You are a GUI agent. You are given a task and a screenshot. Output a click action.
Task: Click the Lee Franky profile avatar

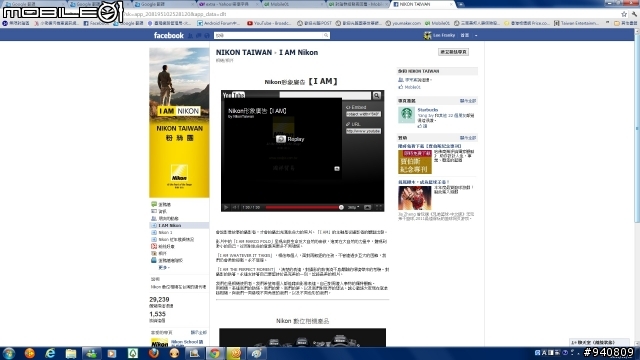(x=427, y=36)
